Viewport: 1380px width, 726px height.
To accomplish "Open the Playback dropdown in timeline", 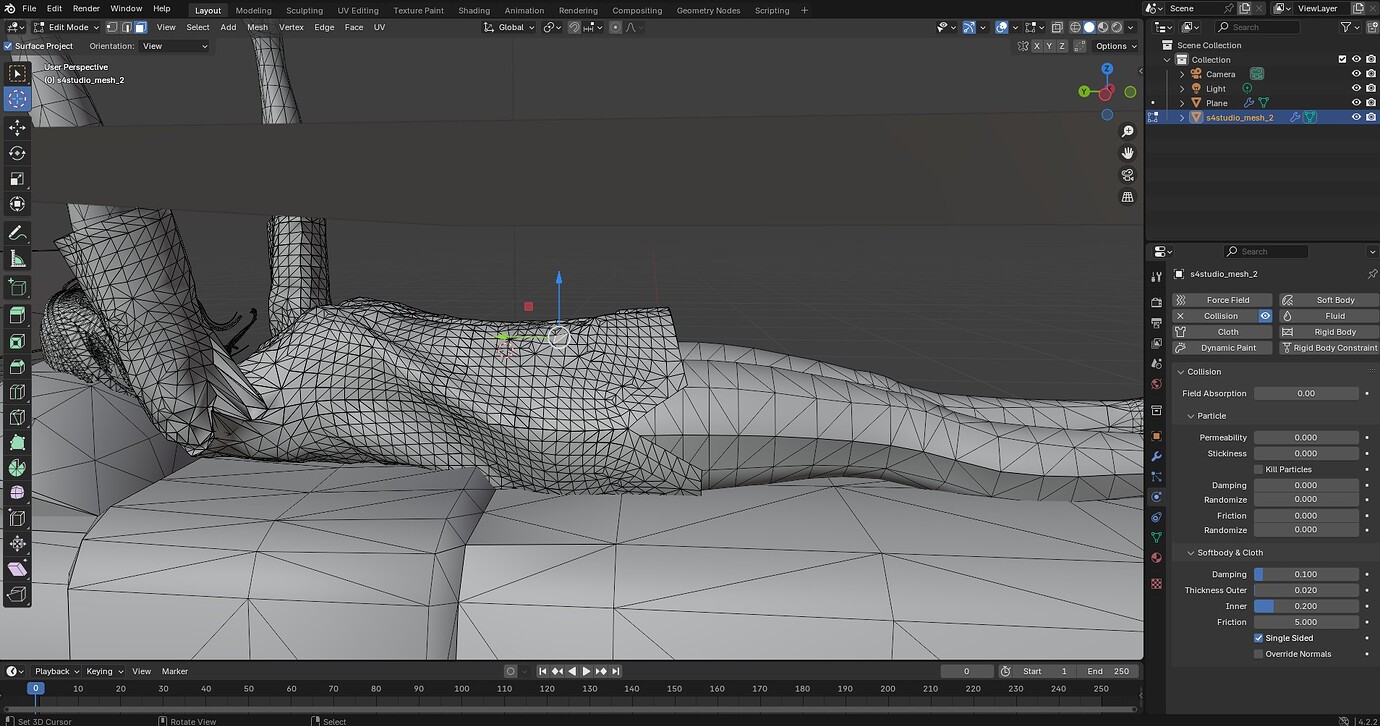I will 56,671.
